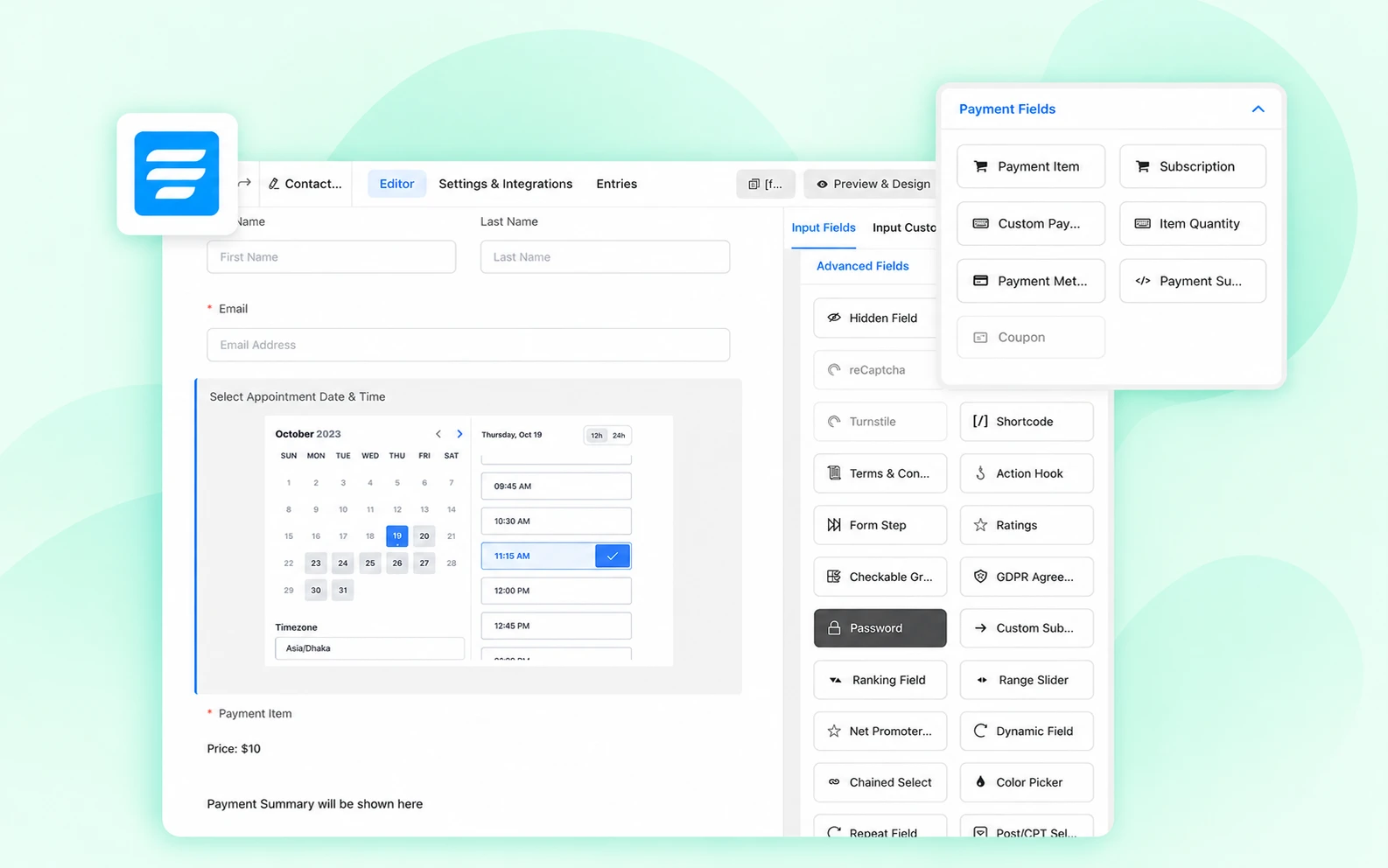The height and width of the screenshot is (868, 1388).
Task: Go to previous month in calendar
Action: pos(438,434)
